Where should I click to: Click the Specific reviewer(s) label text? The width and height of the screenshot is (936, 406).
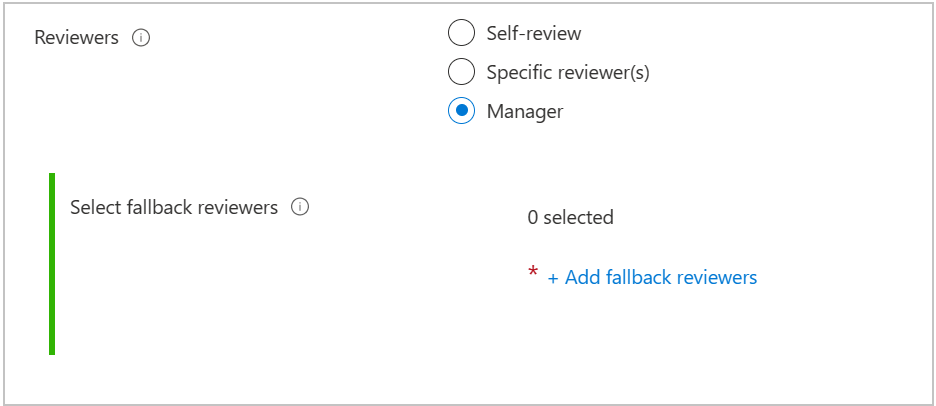568,72
